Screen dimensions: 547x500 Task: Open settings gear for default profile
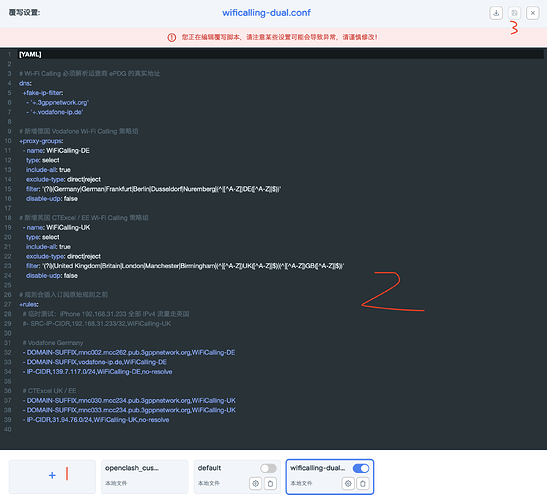coord(256,484)
